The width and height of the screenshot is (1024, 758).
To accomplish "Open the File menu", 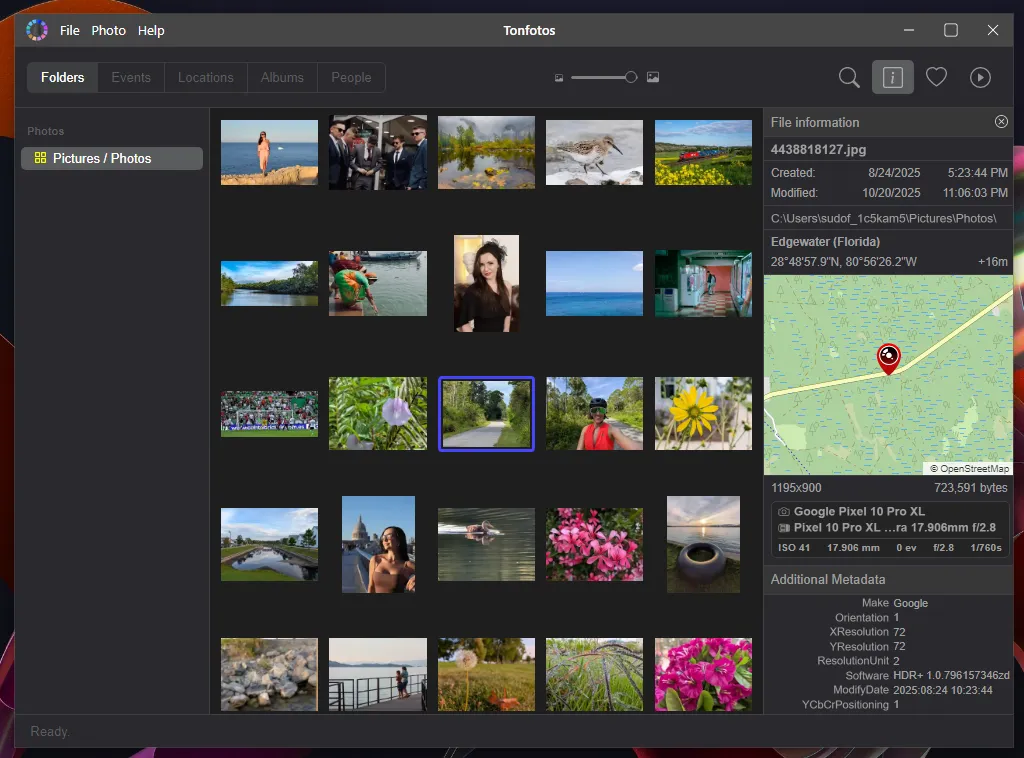I will [x=69, y=30].
